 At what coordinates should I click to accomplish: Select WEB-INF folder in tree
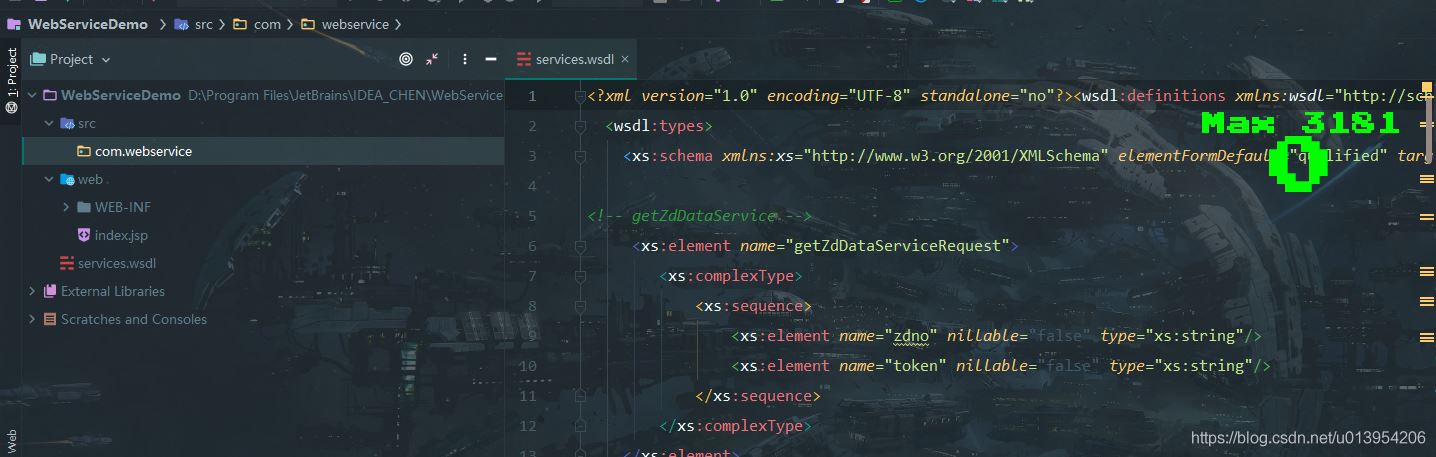click(123, 207)
